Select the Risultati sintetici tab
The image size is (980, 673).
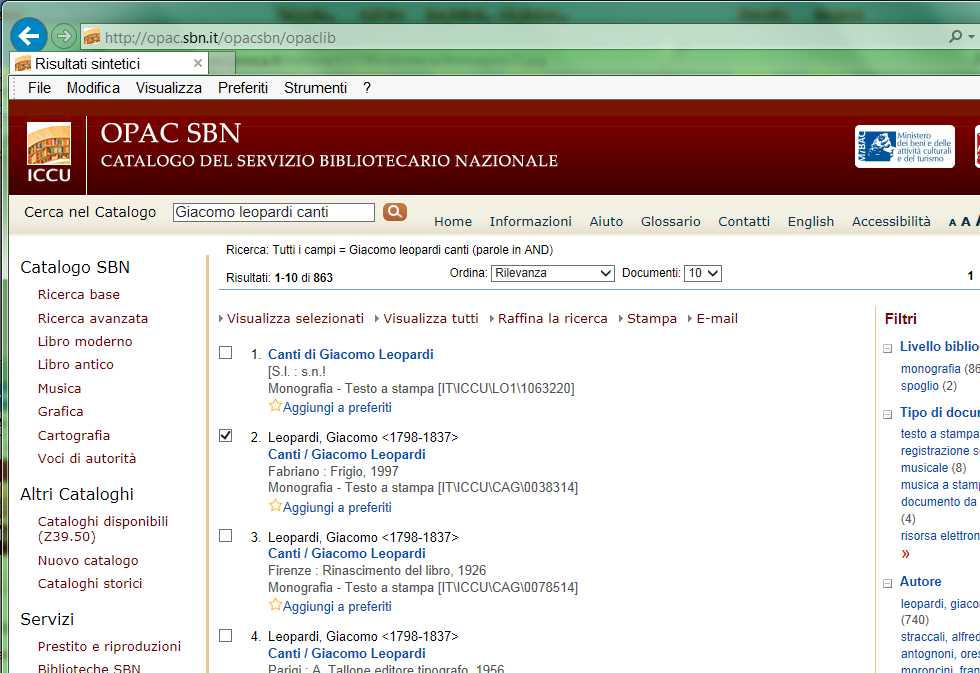coord(109,63)
